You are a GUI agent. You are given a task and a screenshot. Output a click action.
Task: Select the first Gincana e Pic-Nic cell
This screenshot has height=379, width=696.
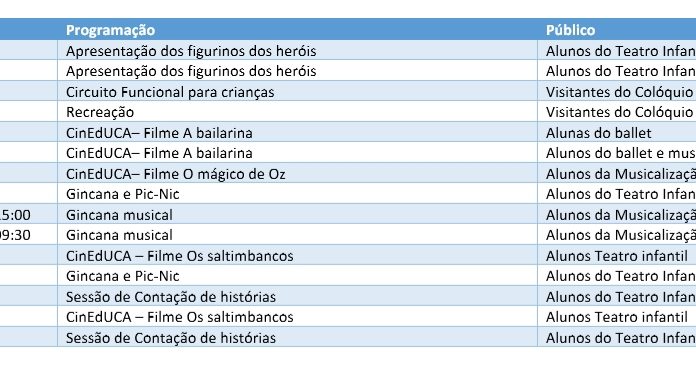pyautogui.click(x=297, y=194)
